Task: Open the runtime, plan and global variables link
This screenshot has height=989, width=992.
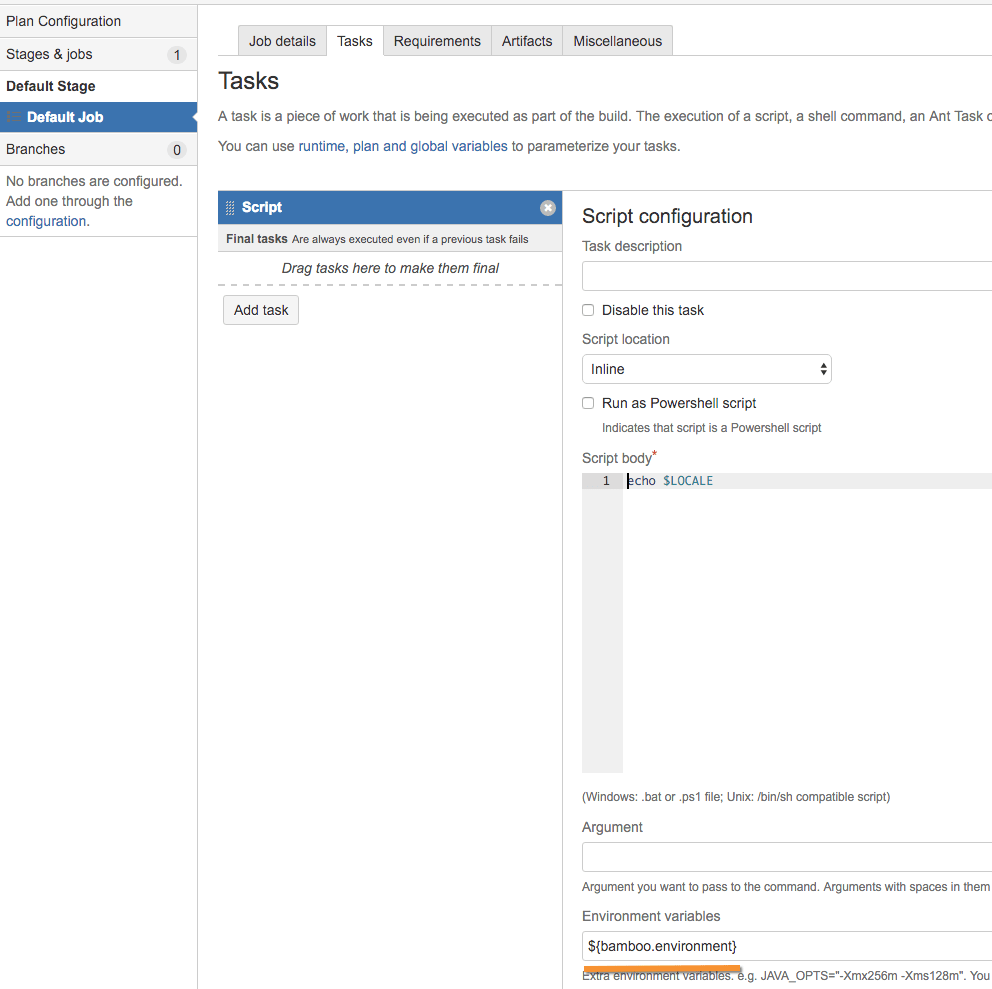Action: [x=401, y=146]
